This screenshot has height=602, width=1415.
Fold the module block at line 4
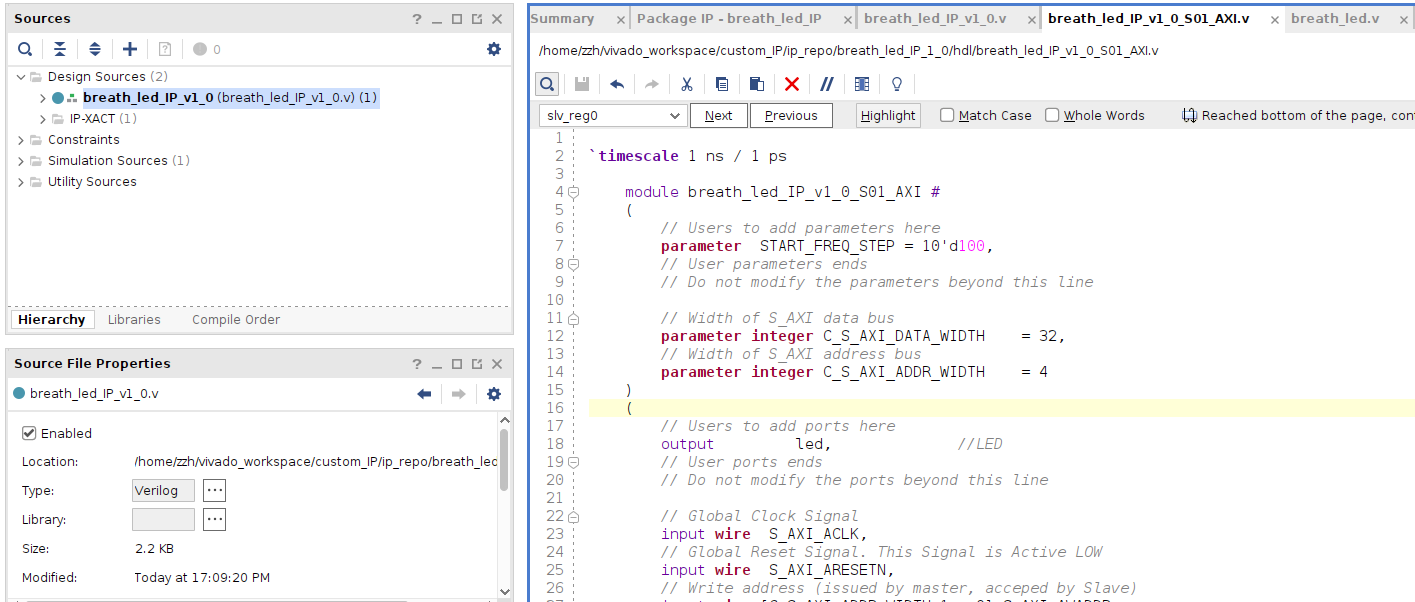click(x=574, y=192)
